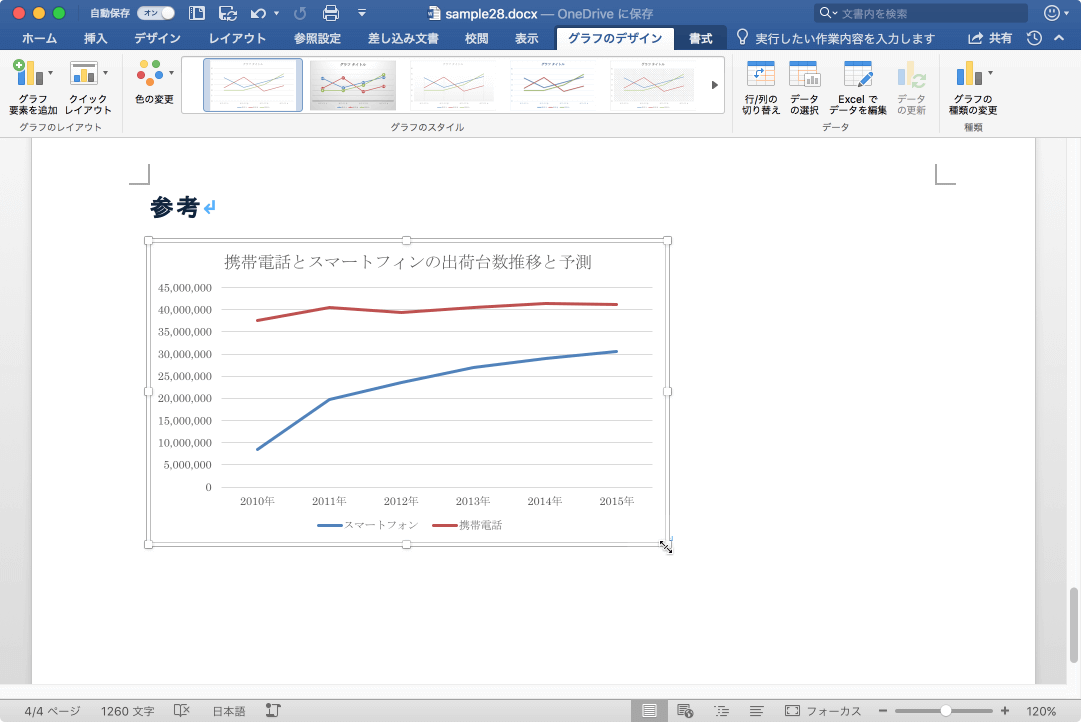Switch to Print Layout view icon
Screen dimensions: 1081x722
pos(649,710)
